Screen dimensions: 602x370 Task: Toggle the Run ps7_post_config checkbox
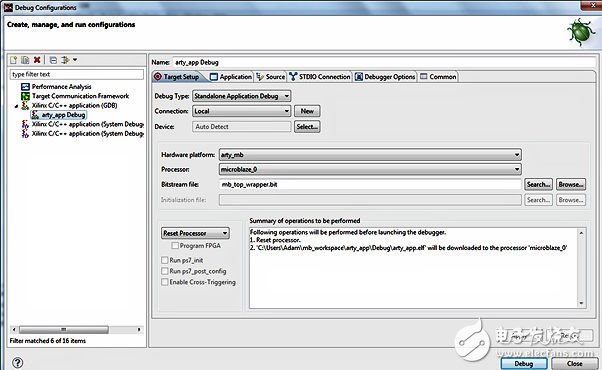[x=165, y=271]
